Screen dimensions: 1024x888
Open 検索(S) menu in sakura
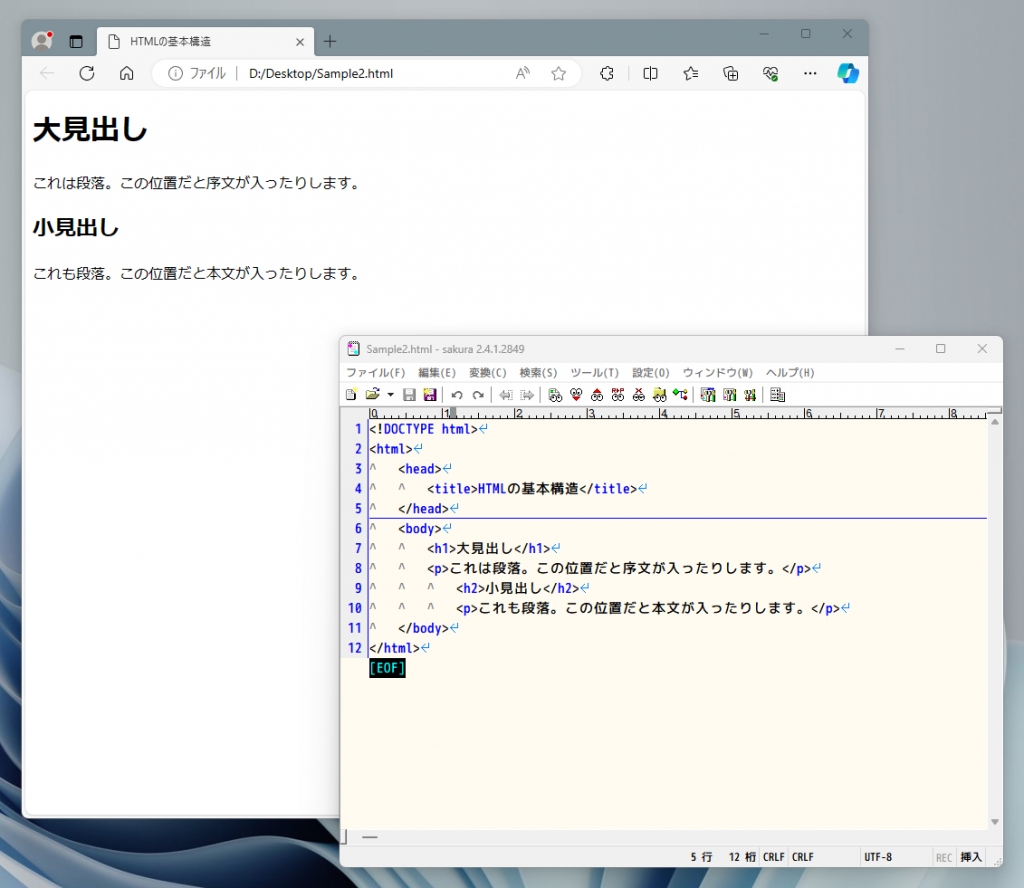538,373
